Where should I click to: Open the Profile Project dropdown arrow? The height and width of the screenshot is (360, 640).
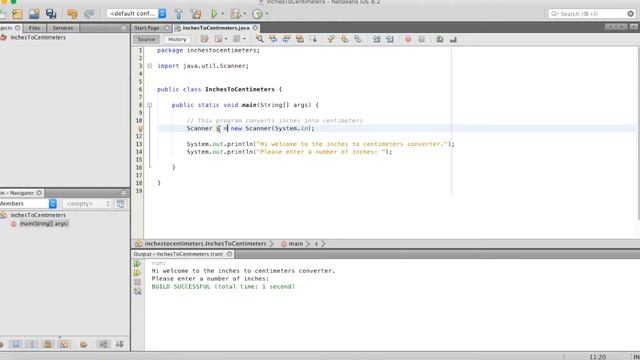pos(267,14)
